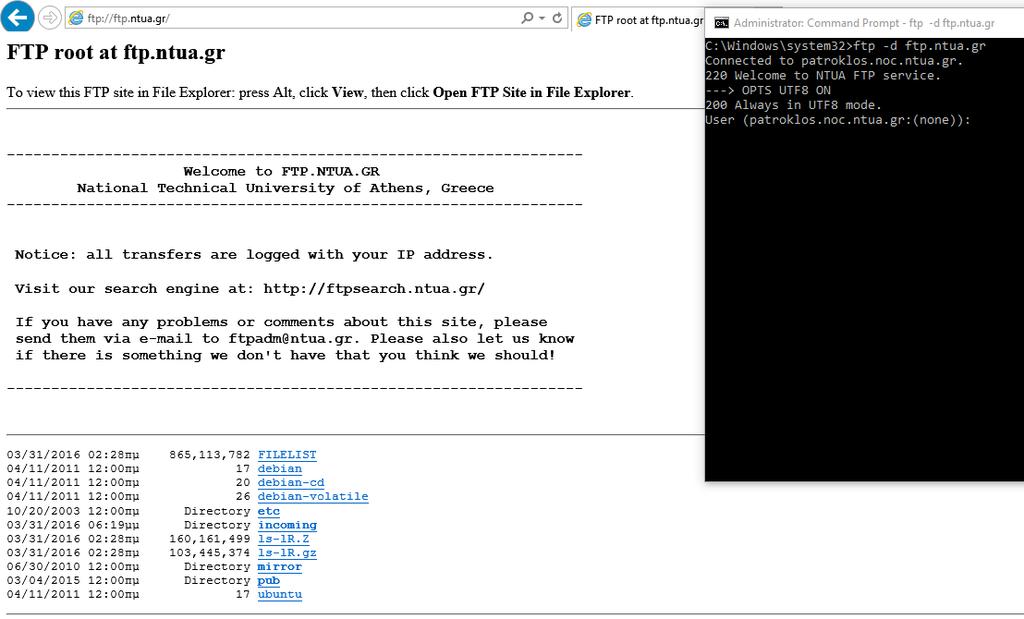The width and height of the screenshot is (1024, 619).
Task: Click the Command Prompt title bar
Action: (865, 23)
